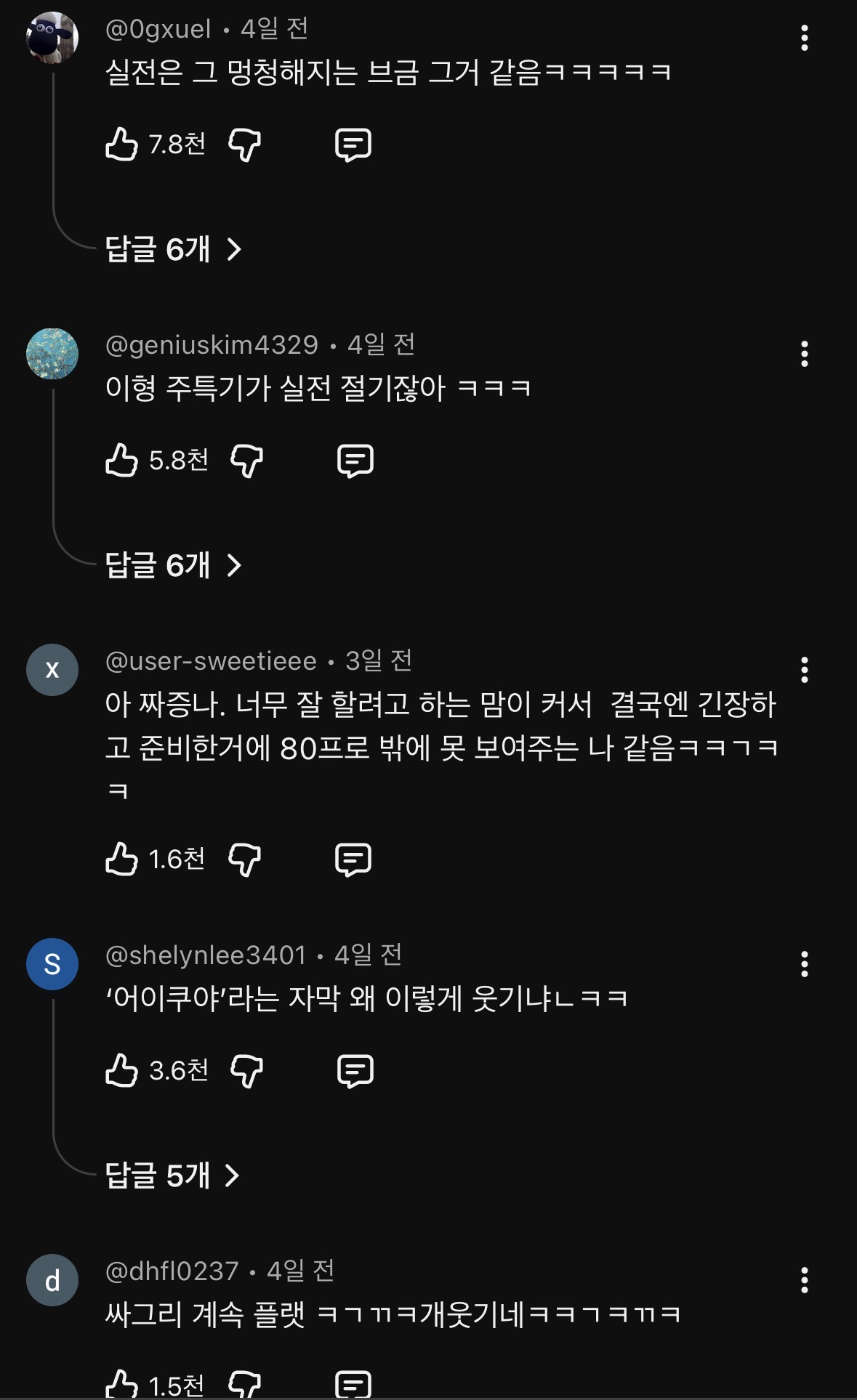The width and height of the screenshot is (857, 1400).
Task: Dislike the @geniuskim4329 comment
Action: pos(246,460)
